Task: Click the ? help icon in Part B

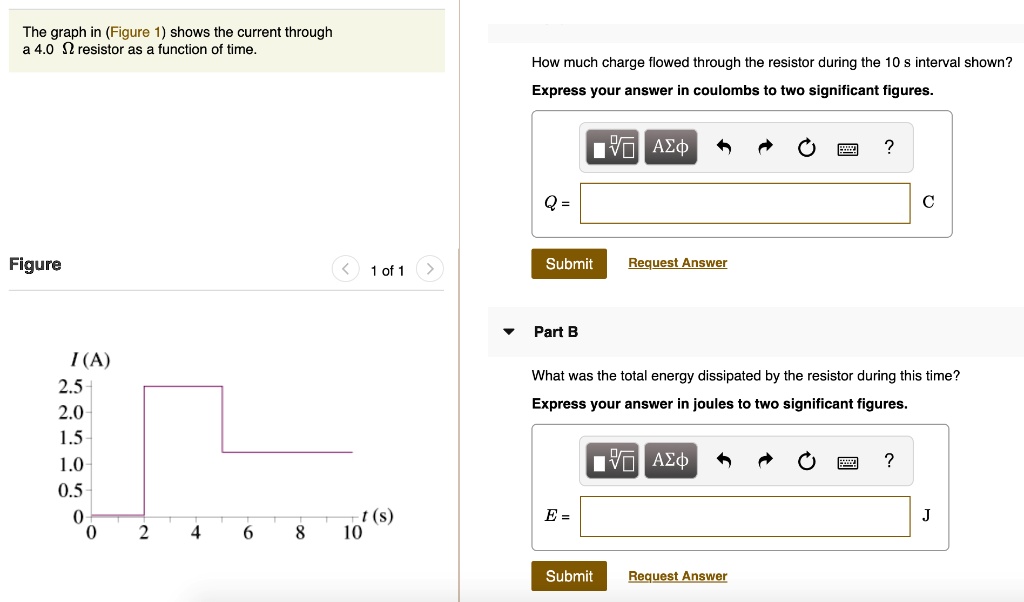Action: point(888,460)
